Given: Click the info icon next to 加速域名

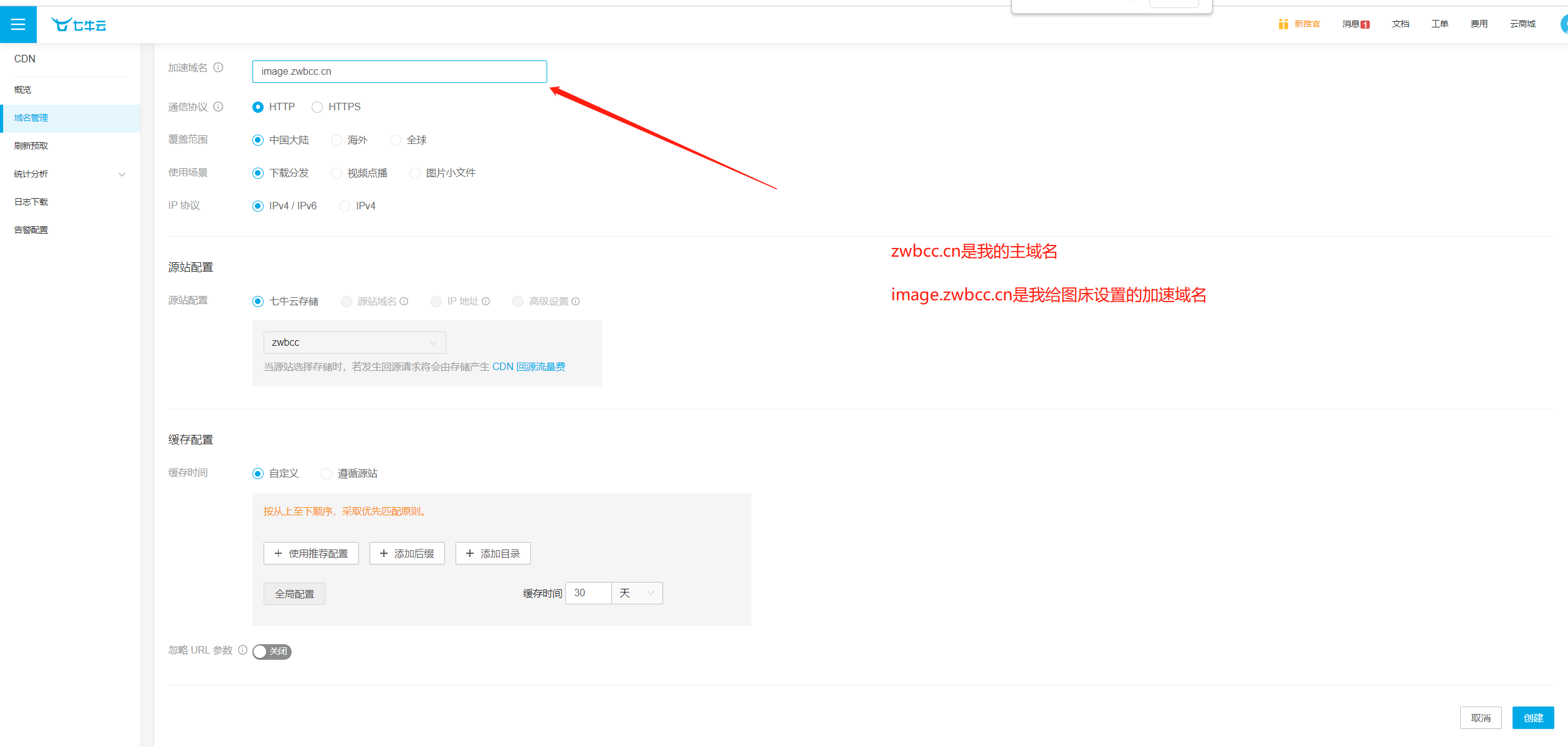Looking at the screenshot, I should 218,67.
